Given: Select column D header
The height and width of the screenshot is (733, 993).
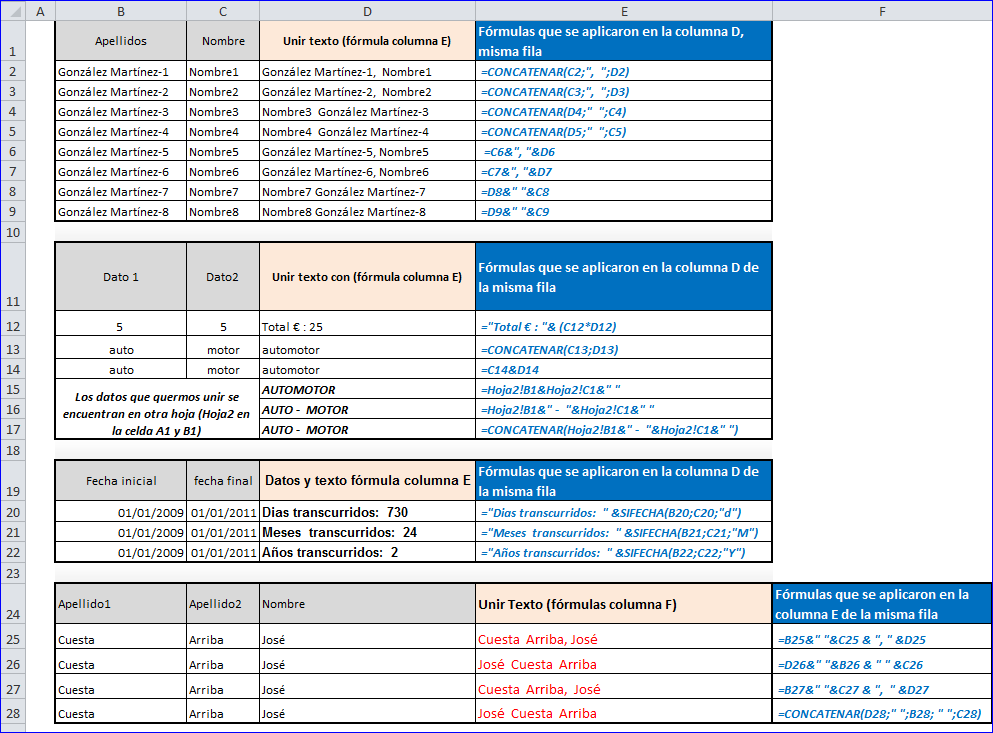Looking at the screenshot, I should coord(367,11).
